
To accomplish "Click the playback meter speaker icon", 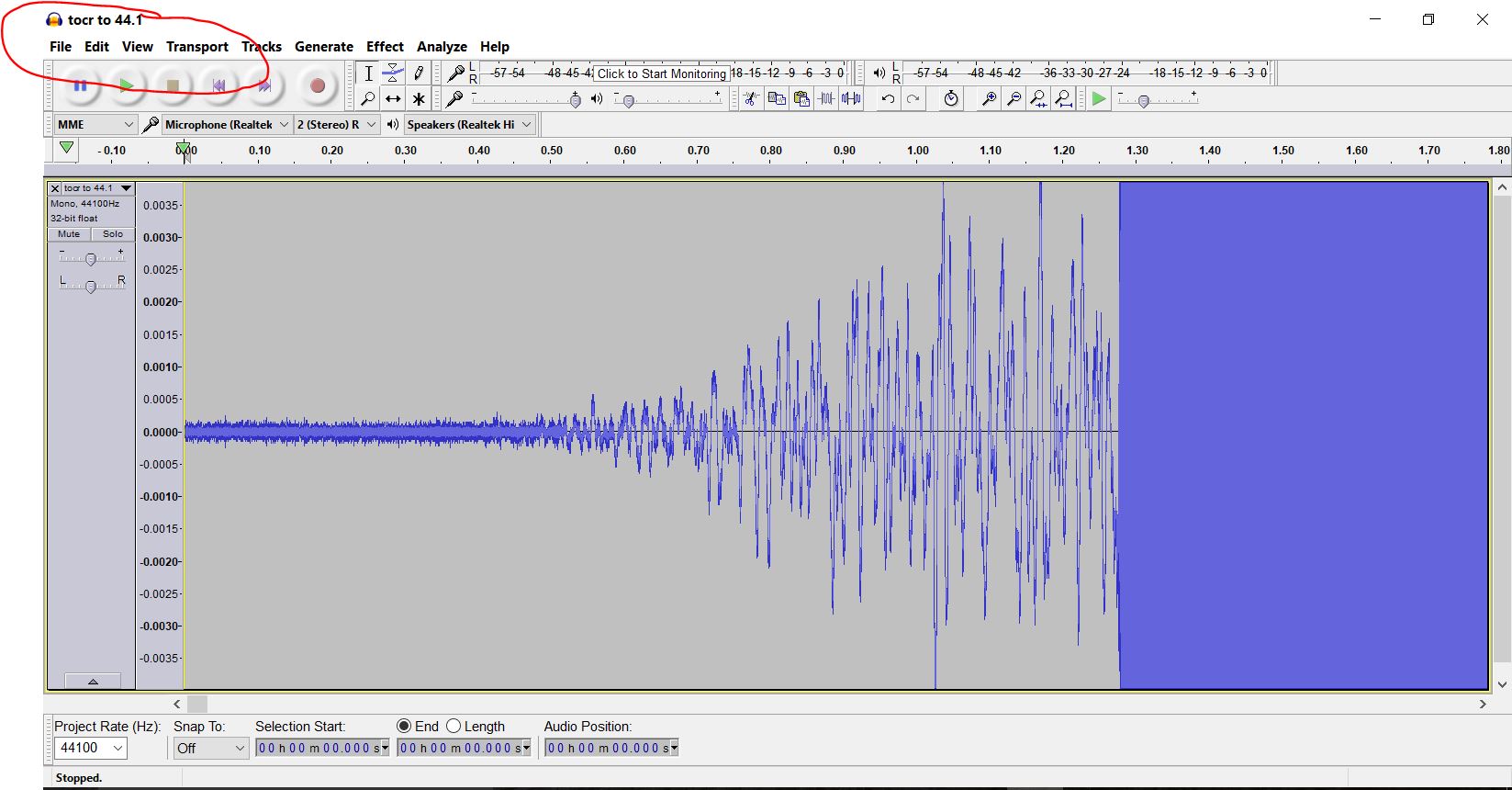I will [879, 73].
